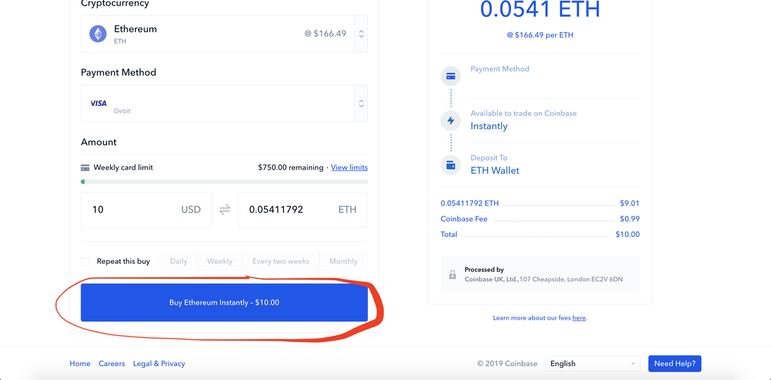Select the Every two weeks tab

[281, 262]
